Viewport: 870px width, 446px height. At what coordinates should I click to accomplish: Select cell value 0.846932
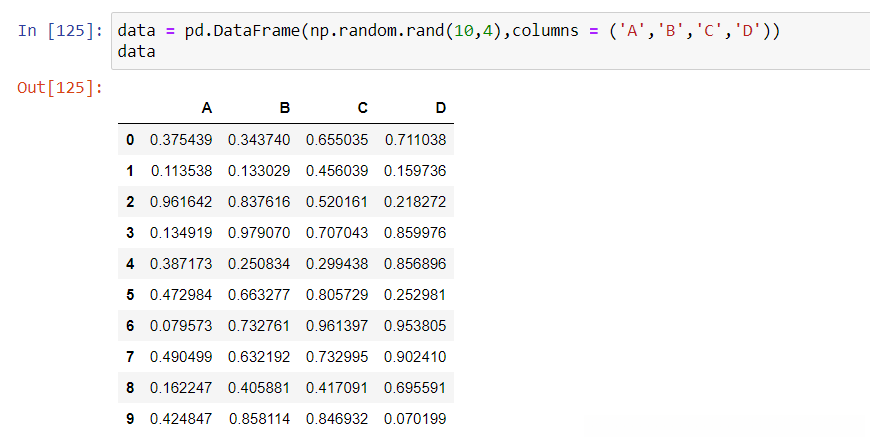(337, 419)
